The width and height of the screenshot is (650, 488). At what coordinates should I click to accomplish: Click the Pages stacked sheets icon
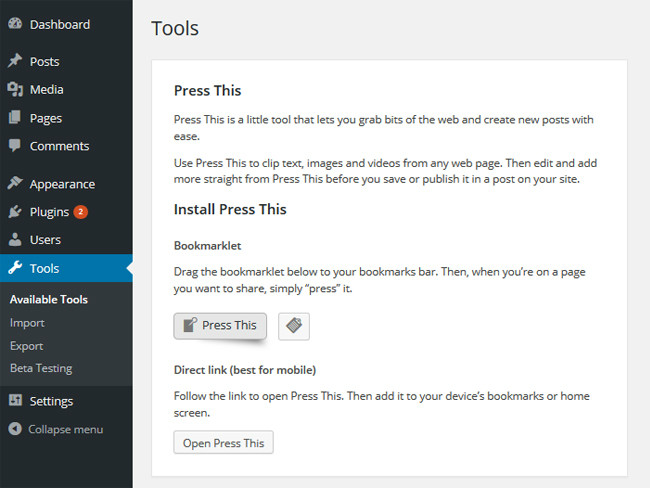tap(15, 117)
